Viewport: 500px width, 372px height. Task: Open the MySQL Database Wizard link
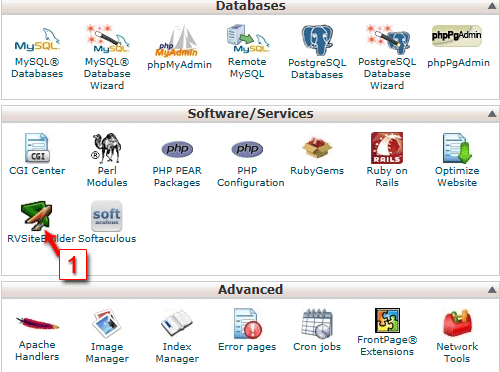(x=107, y=74)
